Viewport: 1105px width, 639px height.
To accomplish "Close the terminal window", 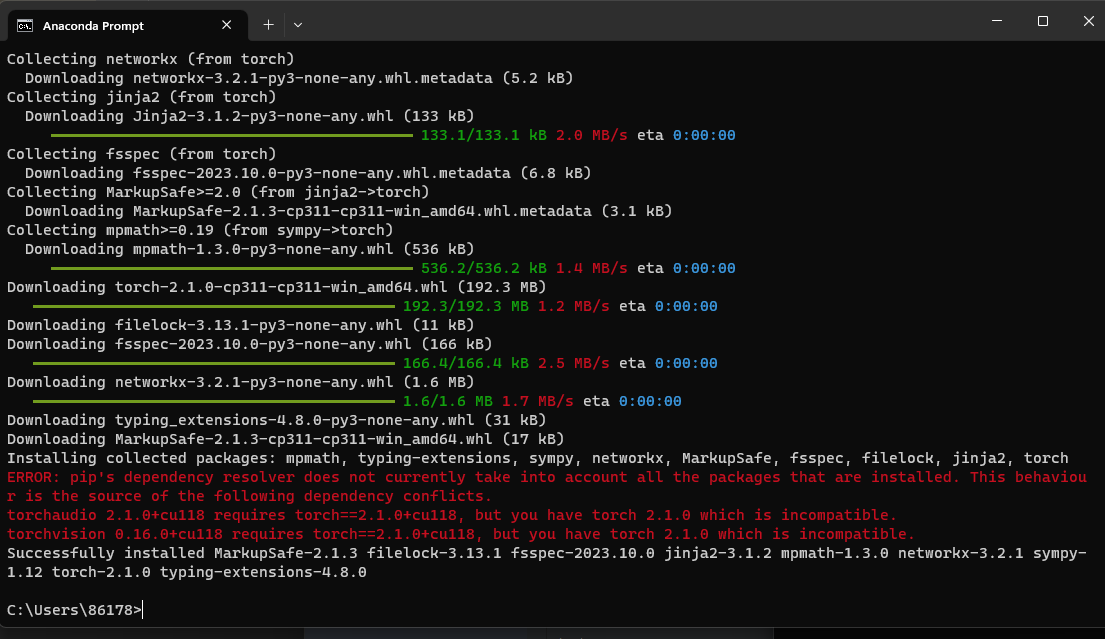I will point(1088,21).
